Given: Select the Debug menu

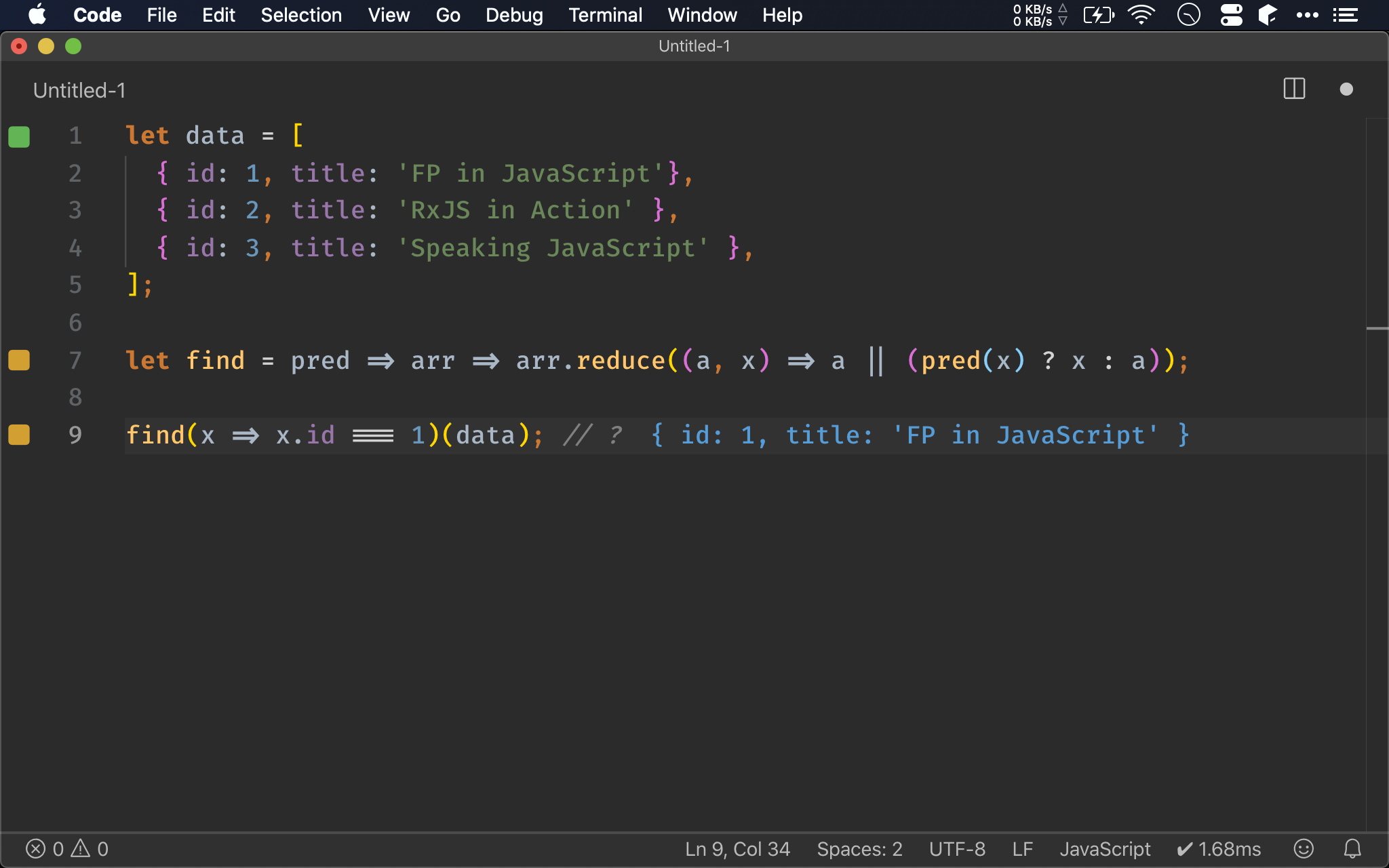Looking at the screenshot, I should coord(514,15).
